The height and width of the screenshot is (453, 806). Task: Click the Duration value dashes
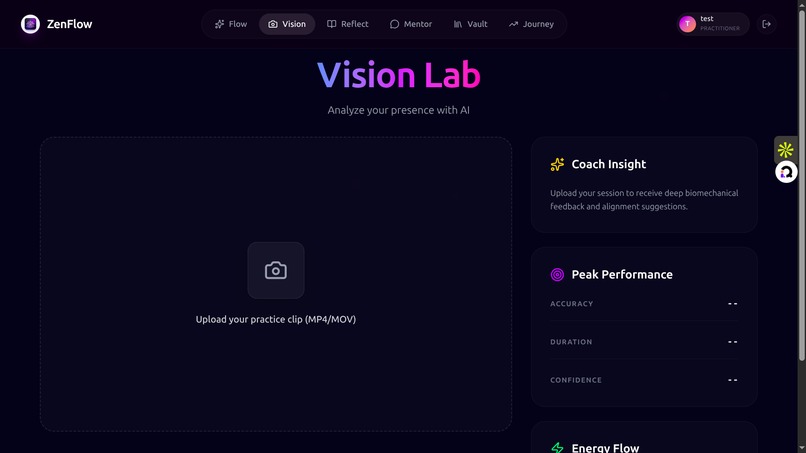pos(732,342)
